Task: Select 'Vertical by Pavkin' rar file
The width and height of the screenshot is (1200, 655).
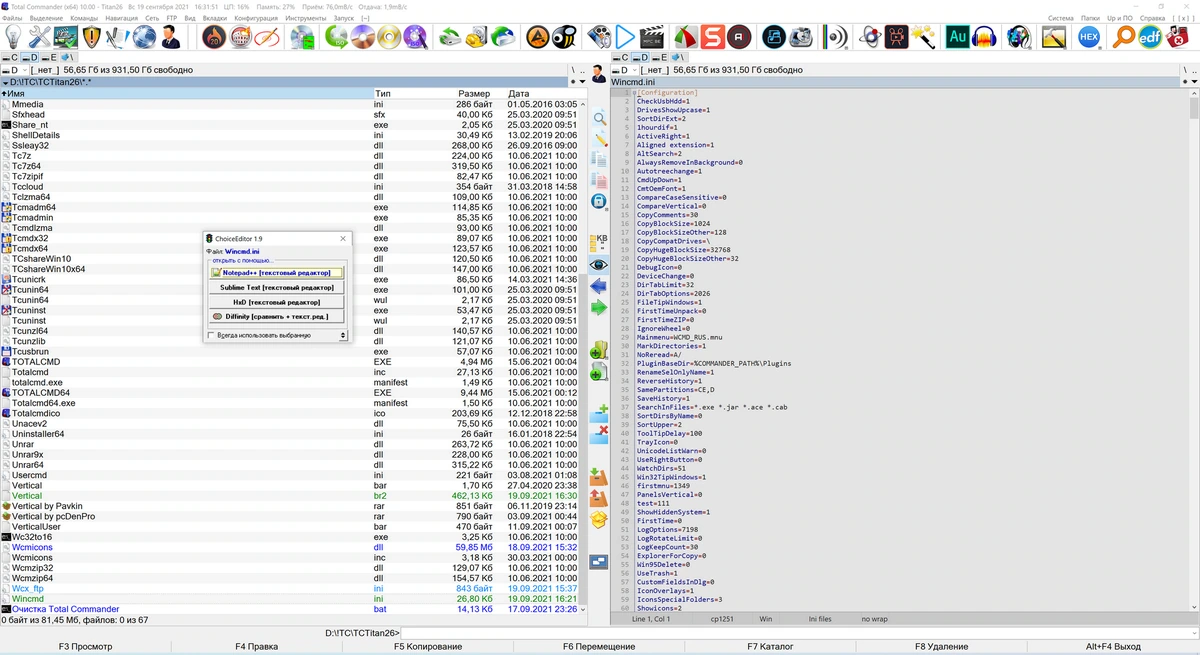Action: [290, 506]
